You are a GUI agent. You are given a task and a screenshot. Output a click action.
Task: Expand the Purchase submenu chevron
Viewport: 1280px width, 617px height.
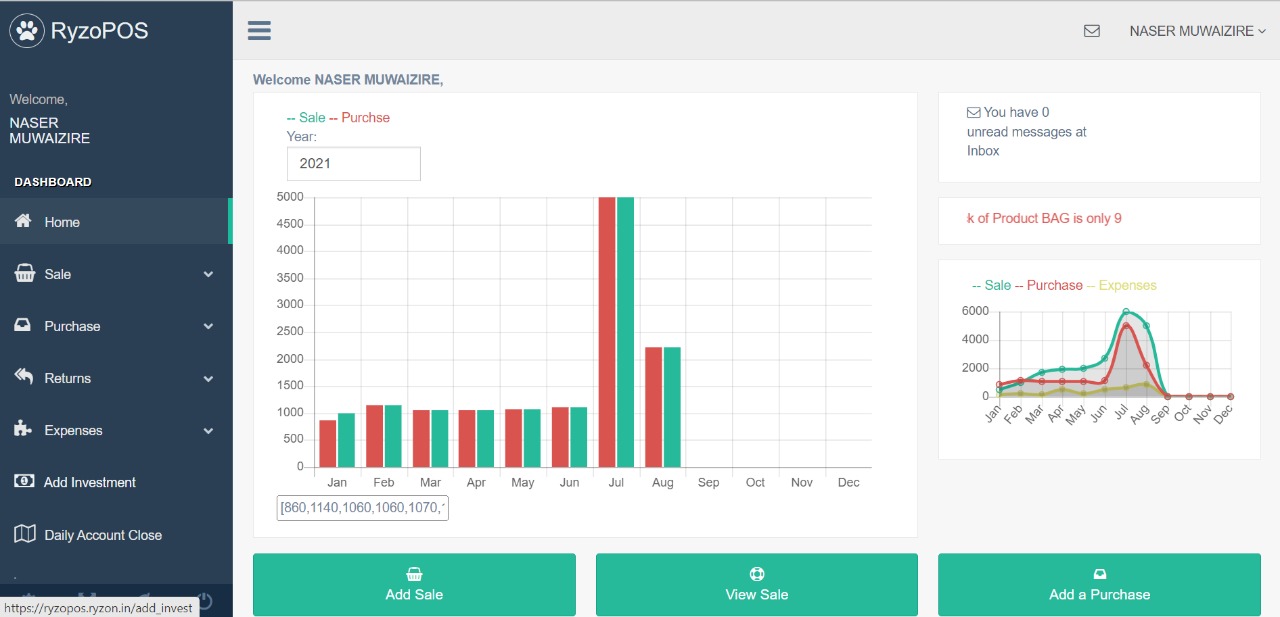coord(208,326)
